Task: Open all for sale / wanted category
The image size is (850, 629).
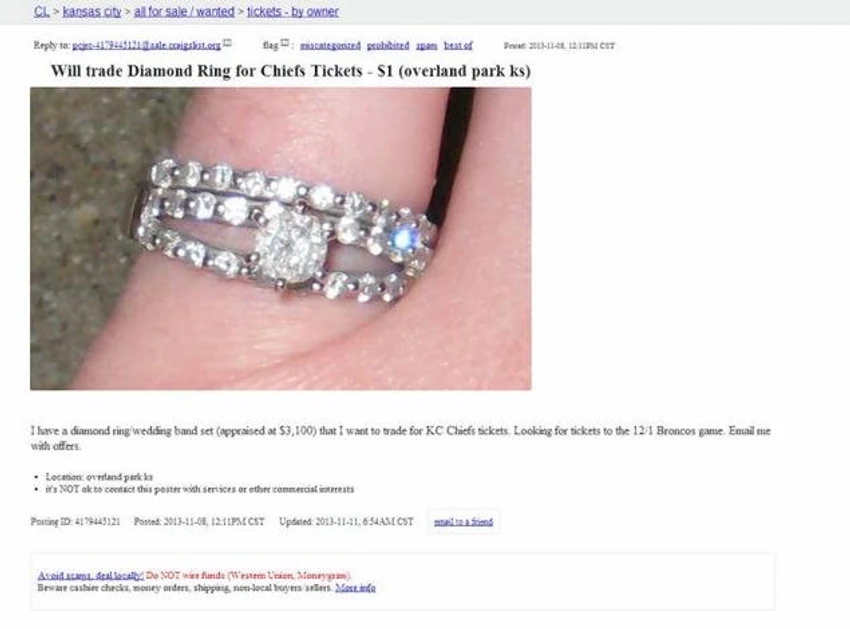Action: (184, 11)
